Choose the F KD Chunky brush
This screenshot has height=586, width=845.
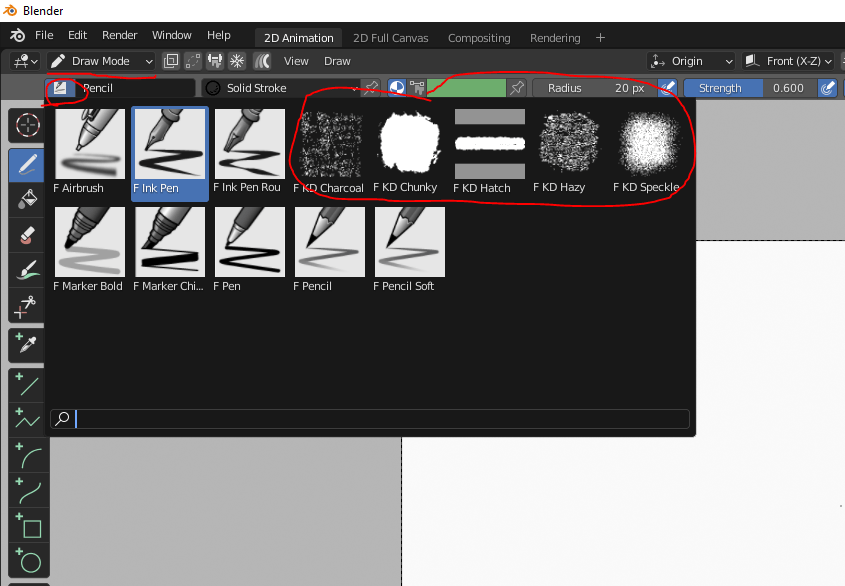[410, 153]
